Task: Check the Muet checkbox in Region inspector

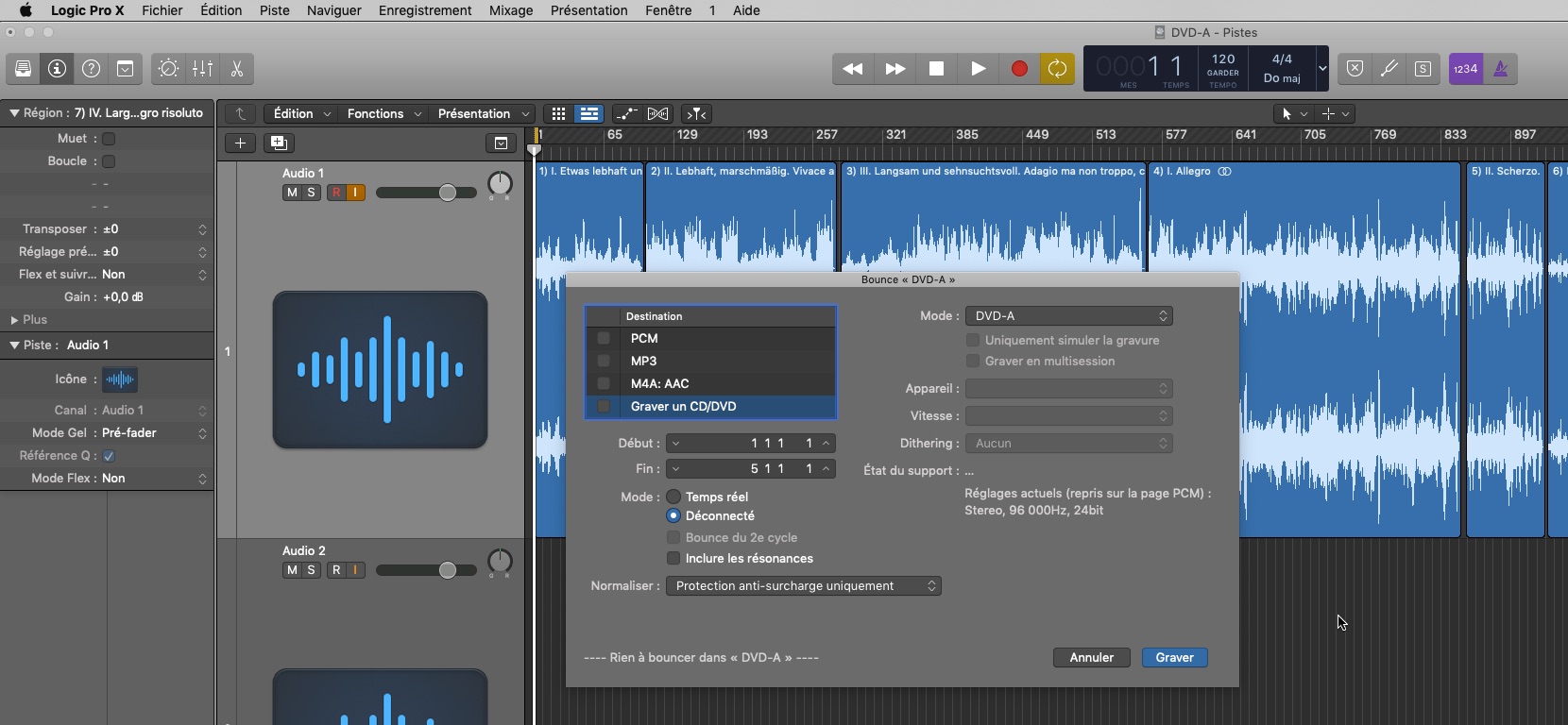Action: [109, 139]
